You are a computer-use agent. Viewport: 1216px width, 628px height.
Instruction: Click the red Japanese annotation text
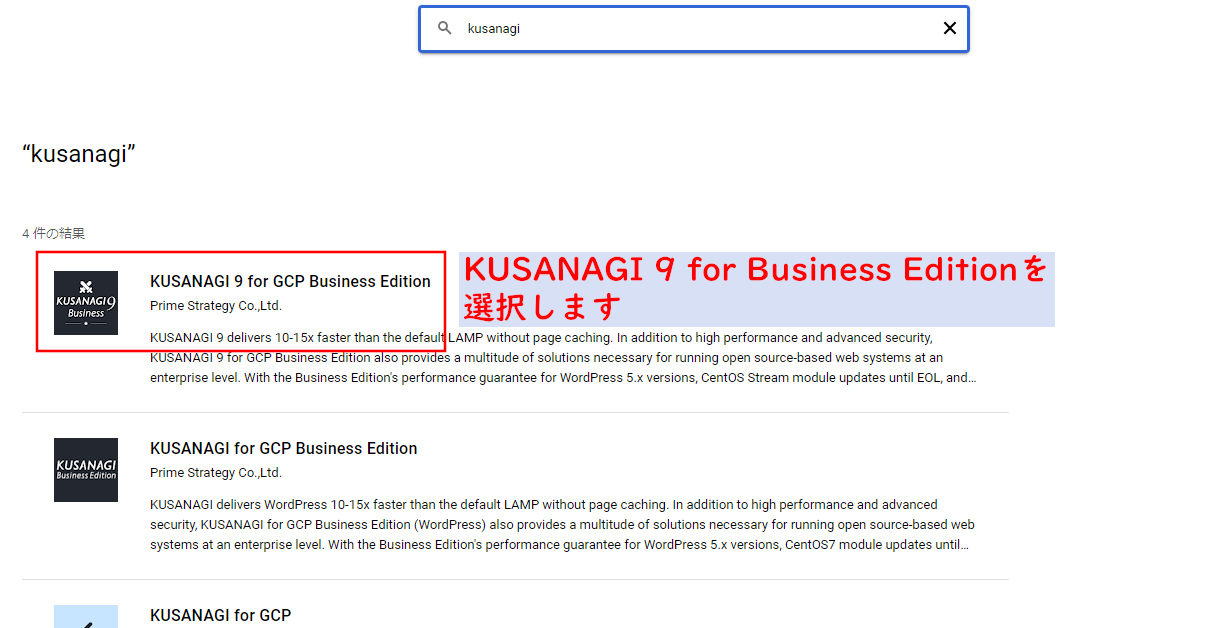tap(755, 288)
